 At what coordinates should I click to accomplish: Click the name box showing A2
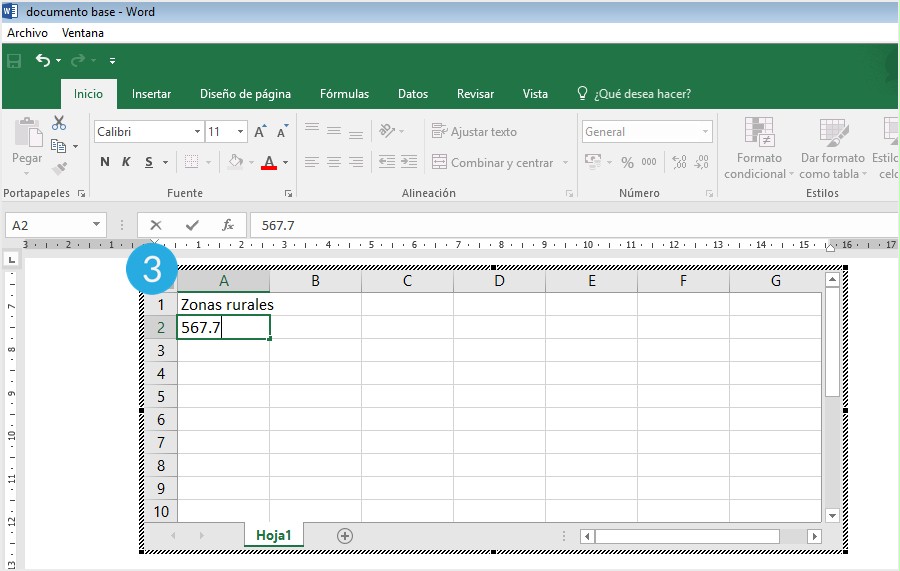55,225
